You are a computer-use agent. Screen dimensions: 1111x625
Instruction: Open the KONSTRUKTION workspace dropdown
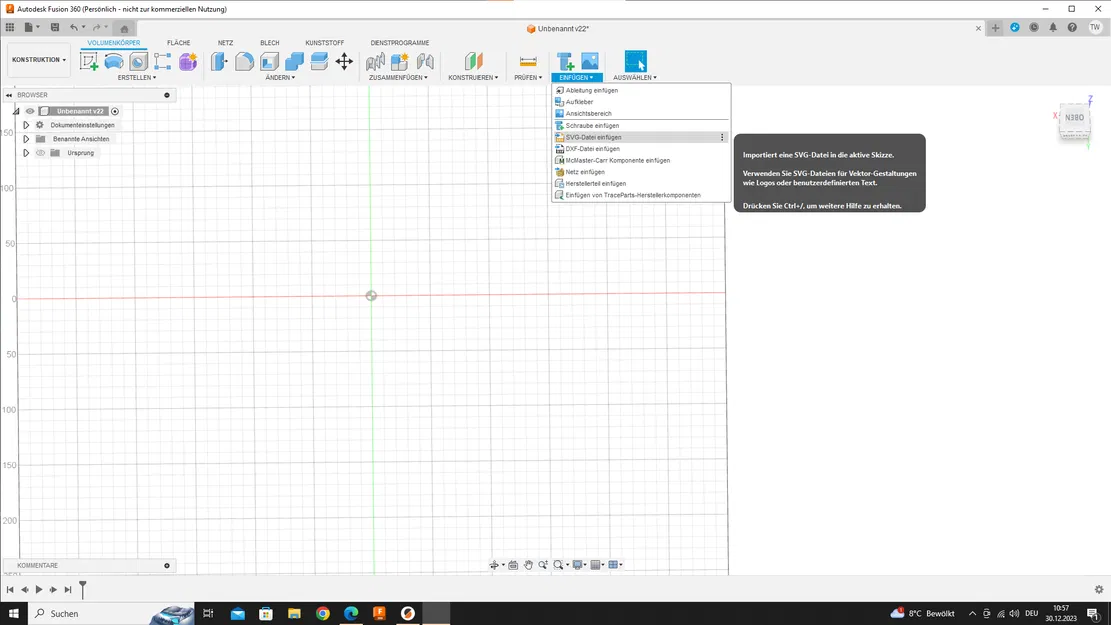coord(39,60)
